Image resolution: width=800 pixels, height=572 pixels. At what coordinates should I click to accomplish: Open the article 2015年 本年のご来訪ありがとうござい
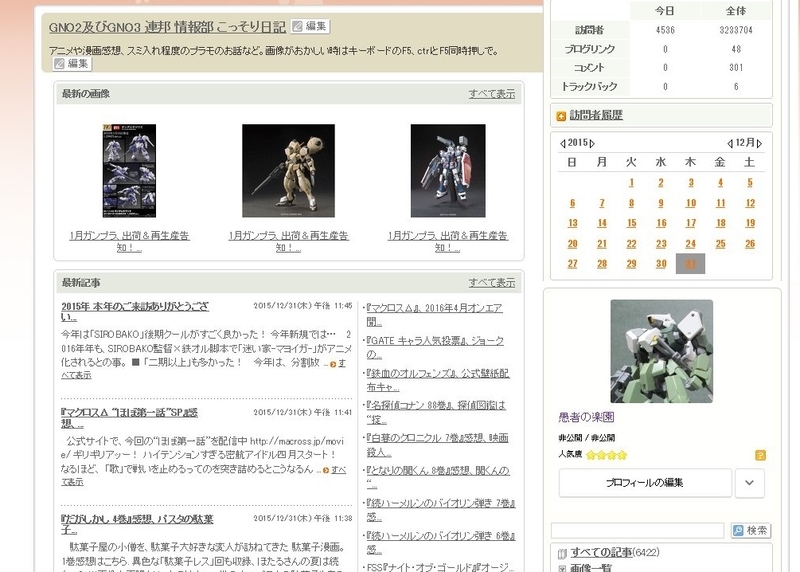(135, 311)
